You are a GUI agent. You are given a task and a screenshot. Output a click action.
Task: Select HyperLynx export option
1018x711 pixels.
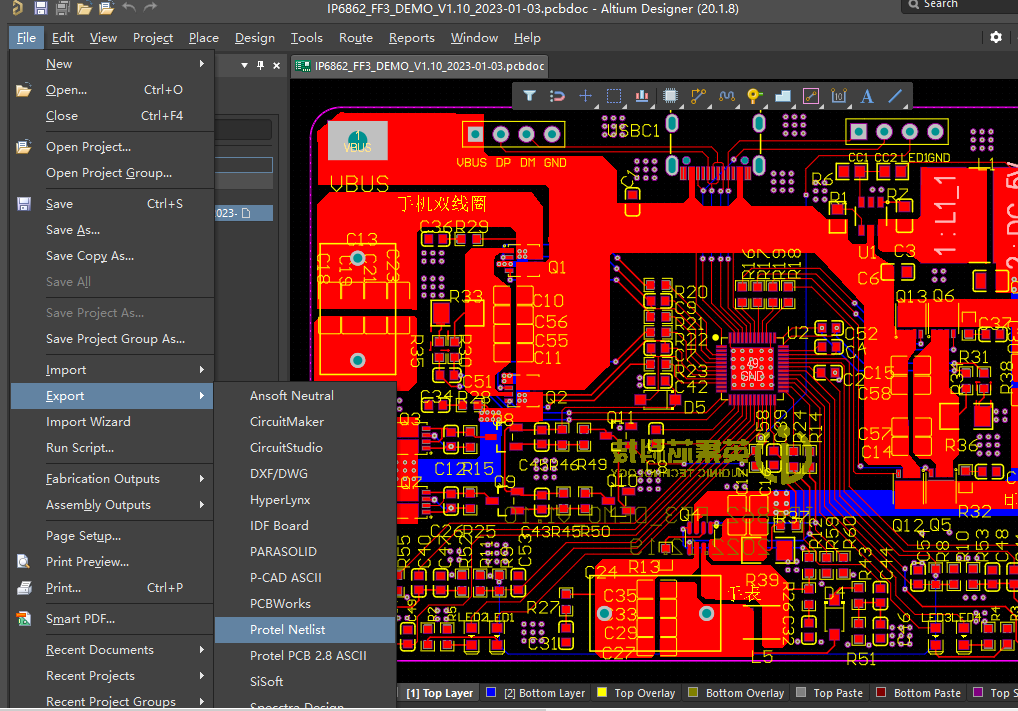tap(305, 499)
